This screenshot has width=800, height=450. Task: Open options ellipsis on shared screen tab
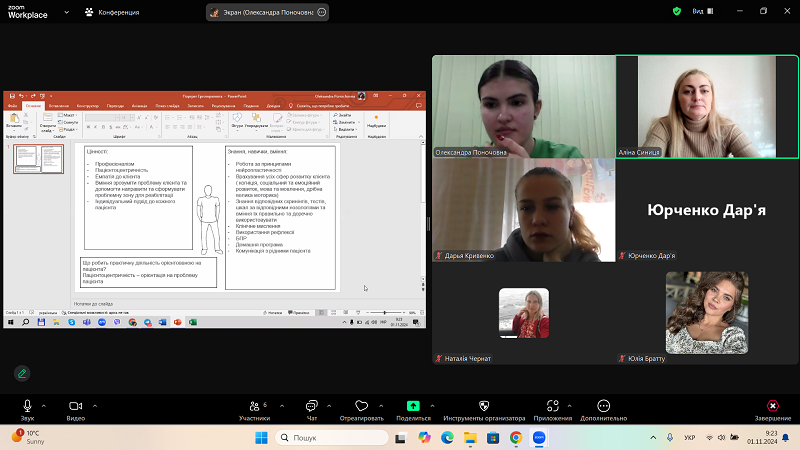click(x=321, y=12)
